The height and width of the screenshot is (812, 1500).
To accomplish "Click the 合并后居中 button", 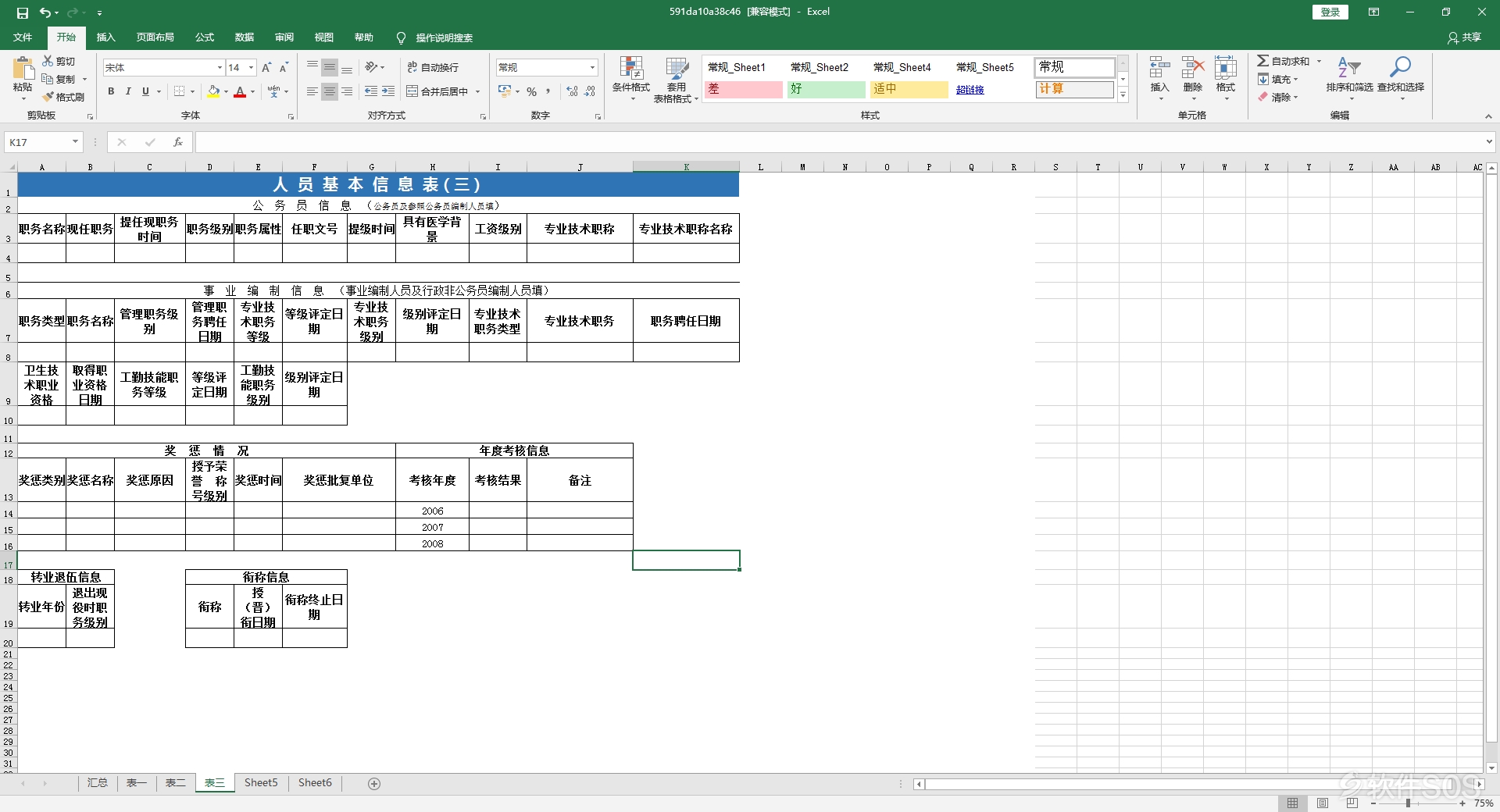I will tap(437, 91).
